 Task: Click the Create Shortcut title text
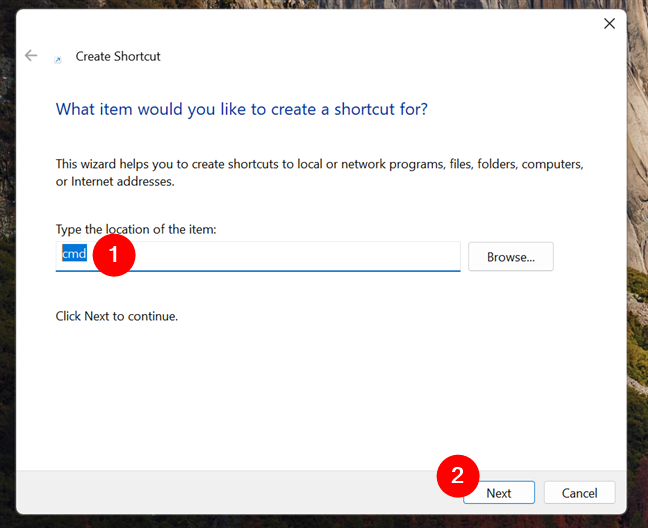[x=118, y=56]
